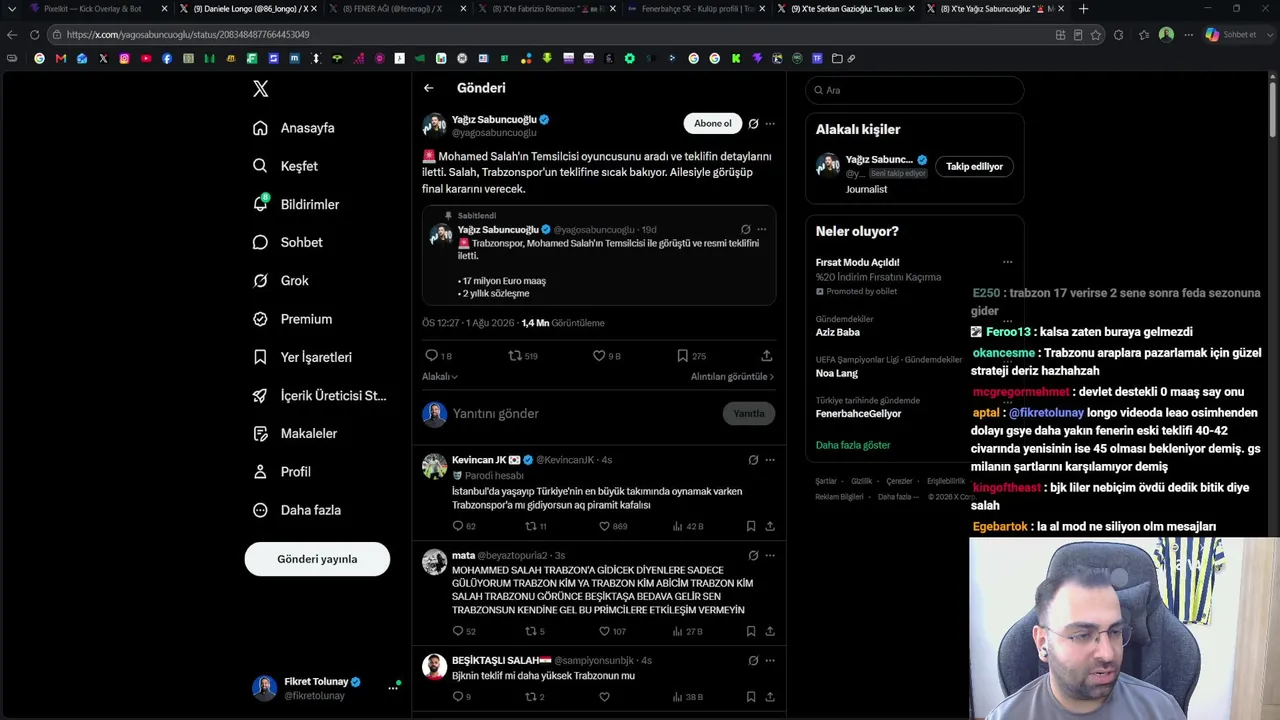Repost Kevincan JK's reply

click(x=531, y=526)
